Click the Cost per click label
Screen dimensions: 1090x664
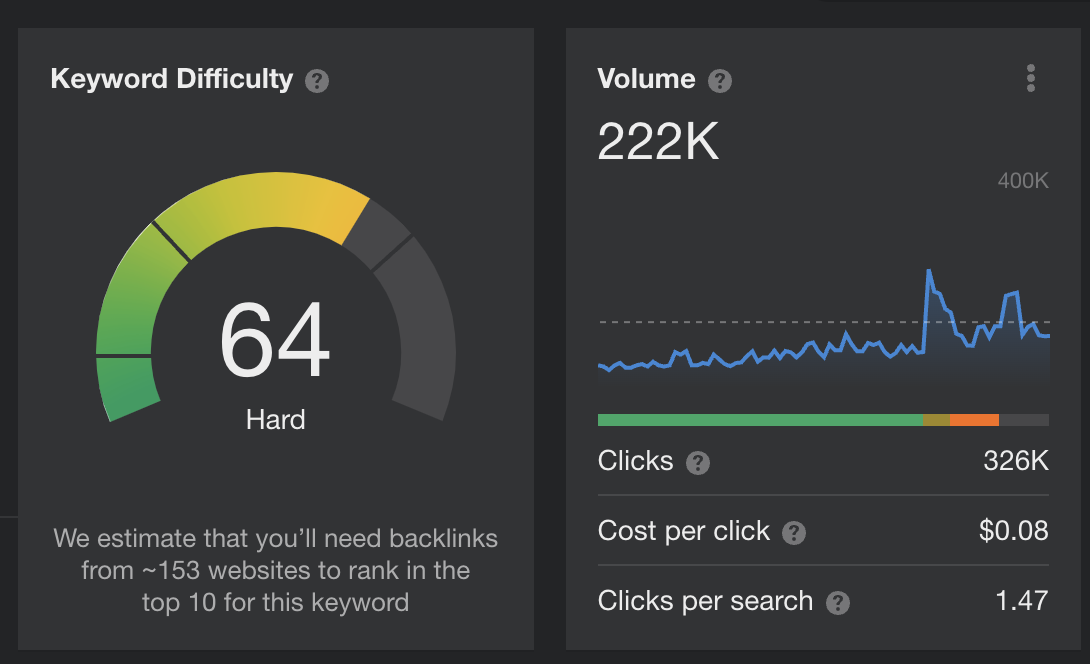[x=683, y=531]
